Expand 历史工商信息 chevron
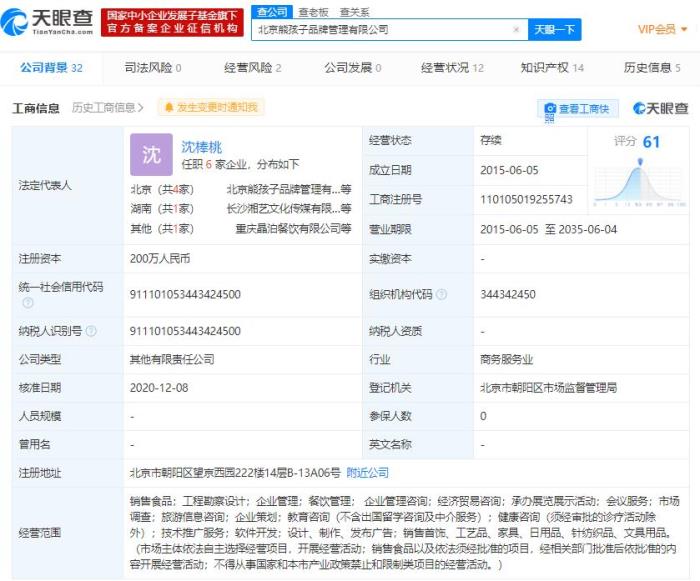The height and width of the screenshot is (581, 700). pos(141,108)
